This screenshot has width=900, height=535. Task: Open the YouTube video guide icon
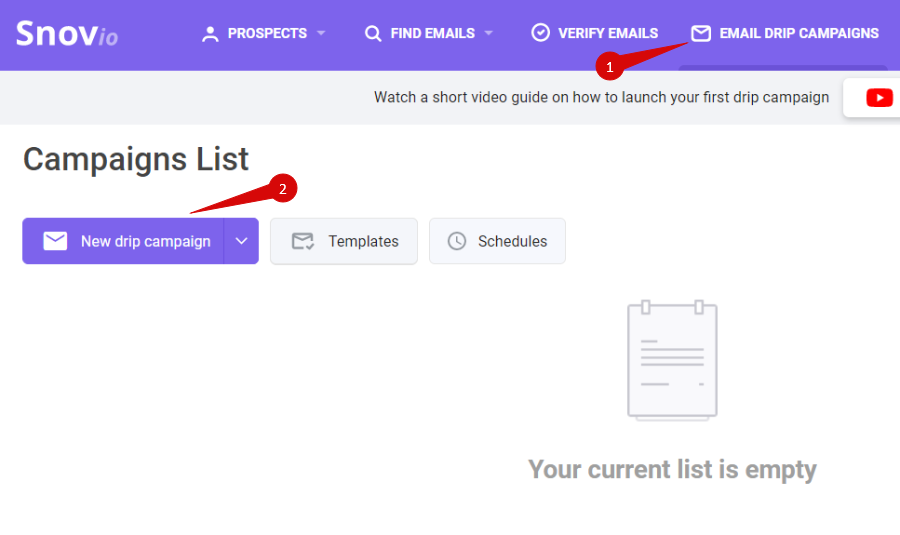[x=879, y=98]
